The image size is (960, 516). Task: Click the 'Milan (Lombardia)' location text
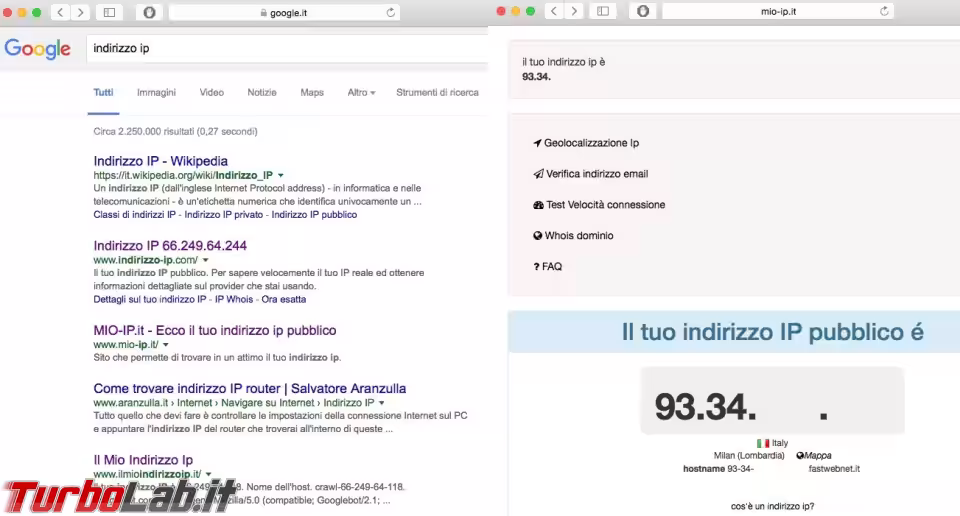tap(749, 455)
